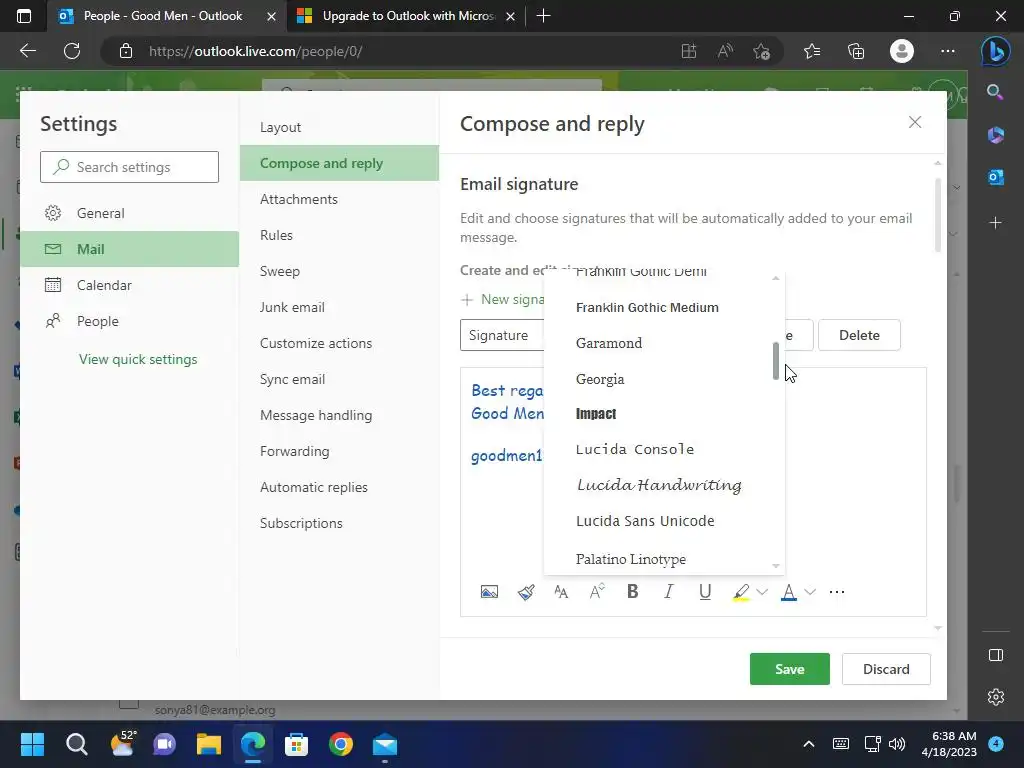Open Calendar settings category

coord(129,285)
